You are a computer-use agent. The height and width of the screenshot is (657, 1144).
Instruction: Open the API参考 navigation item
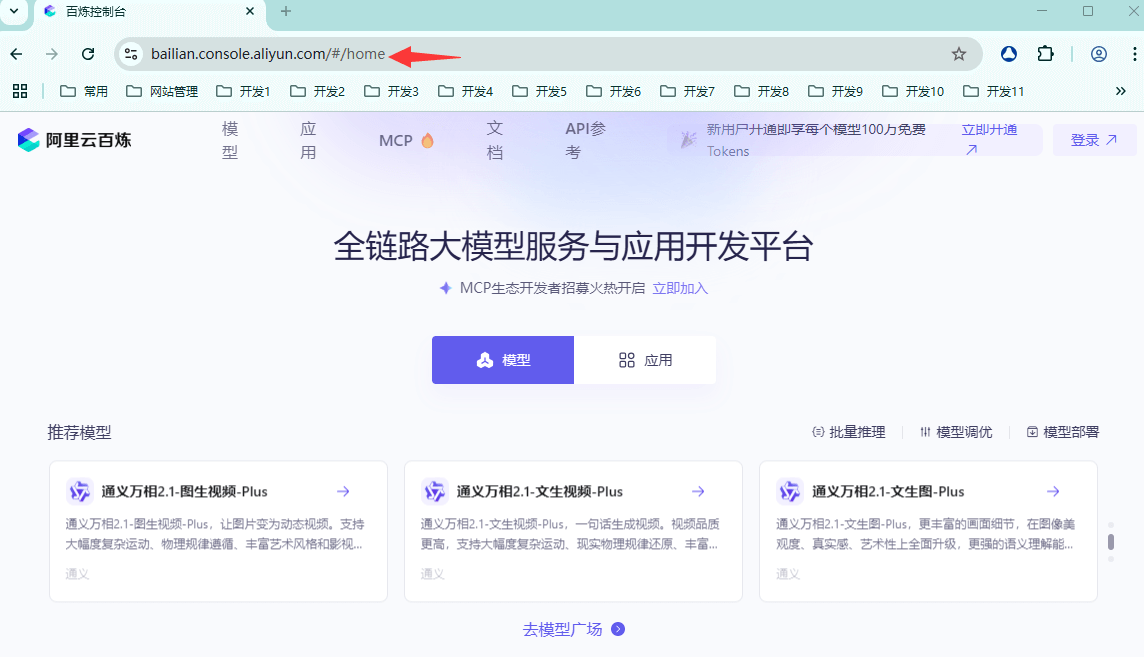pyautogui.click(x=586, y=140)
